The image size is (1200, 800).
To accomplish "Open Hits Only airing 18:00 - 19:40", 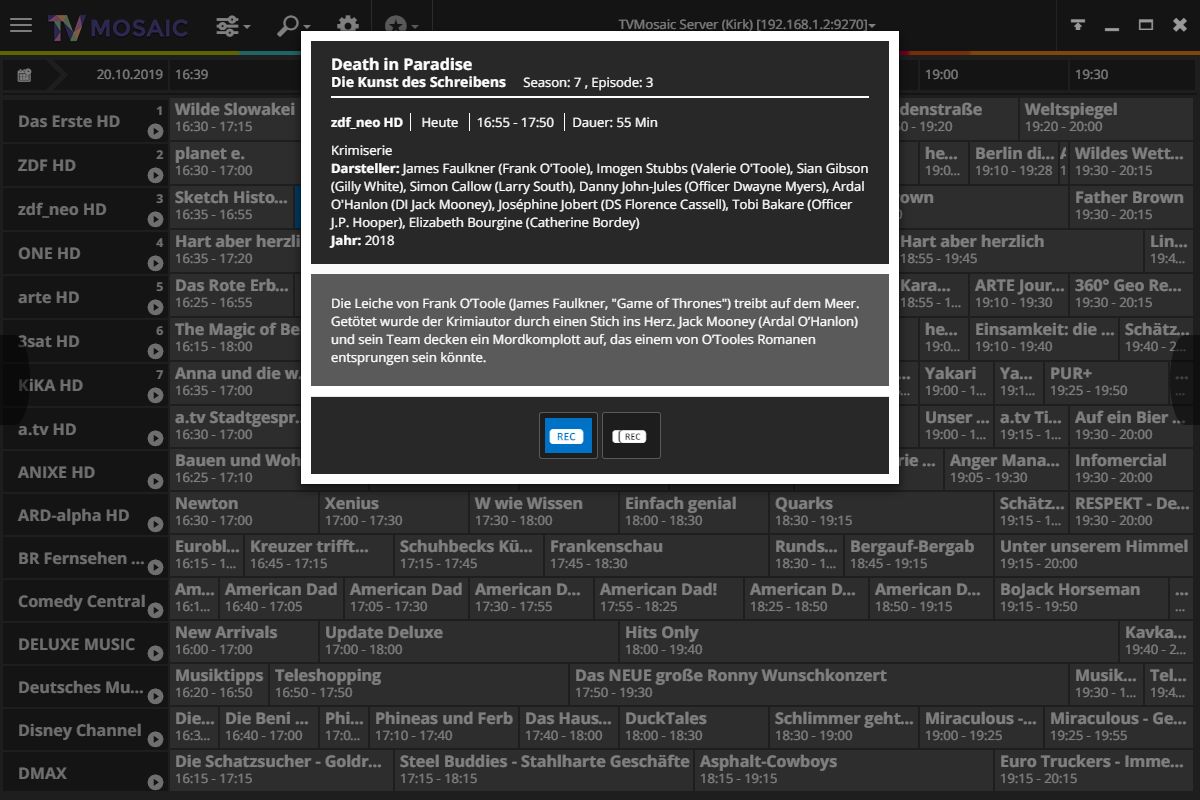I will (869, 640).
